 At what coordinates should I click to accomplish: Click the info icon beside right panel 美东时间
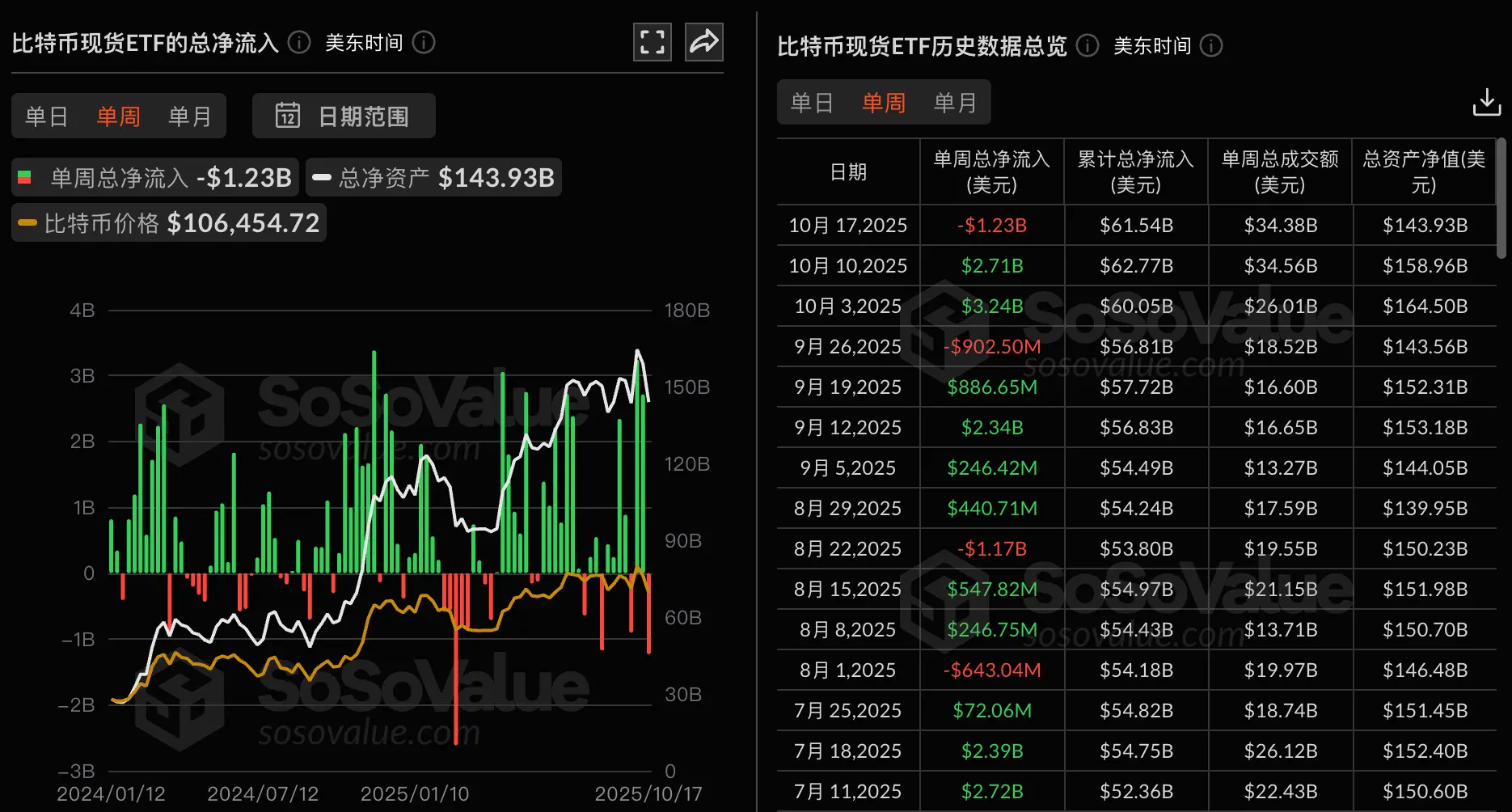1210,47
